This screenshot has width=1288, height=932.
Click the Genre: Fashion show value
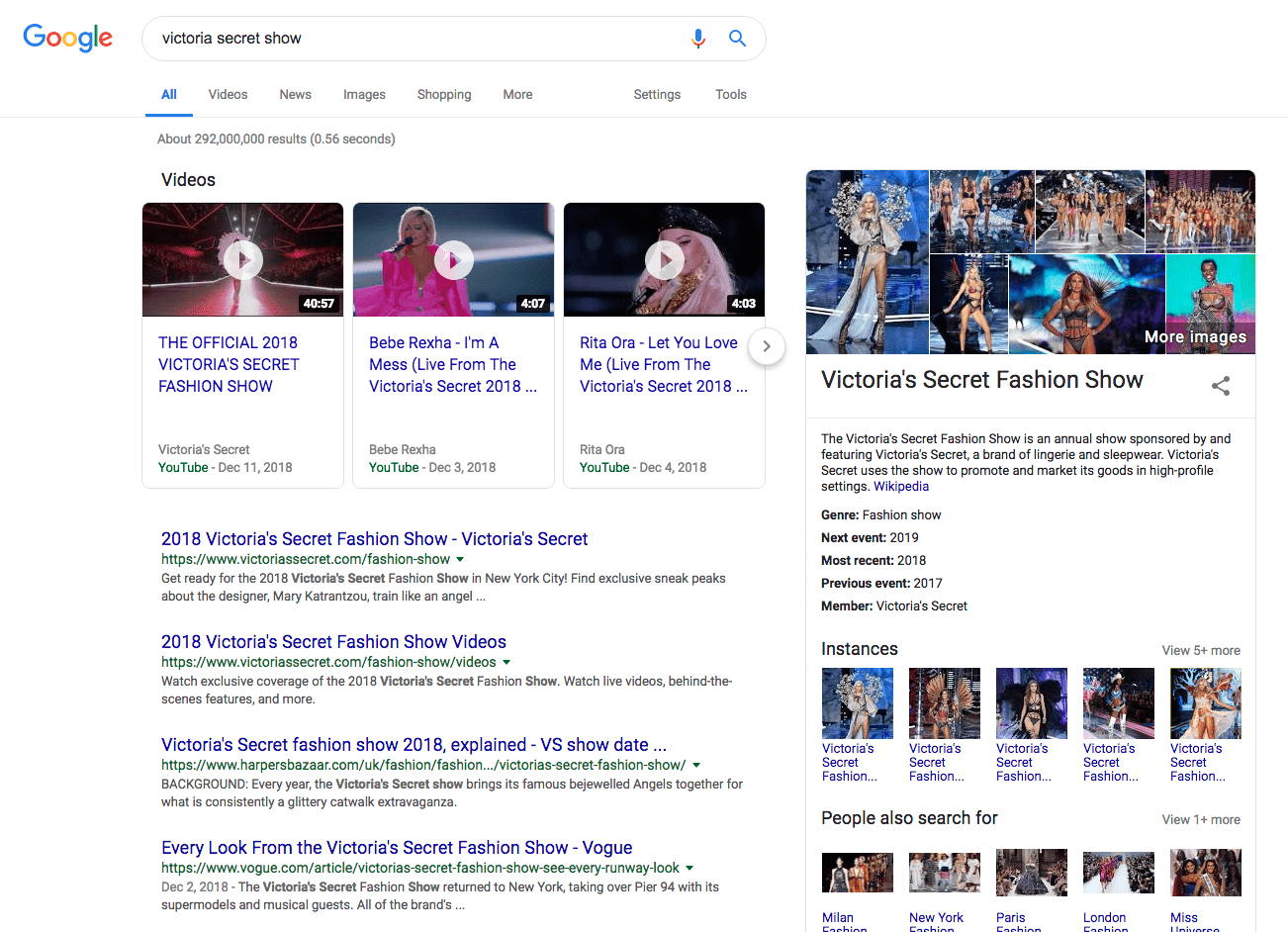pos(902,515)
